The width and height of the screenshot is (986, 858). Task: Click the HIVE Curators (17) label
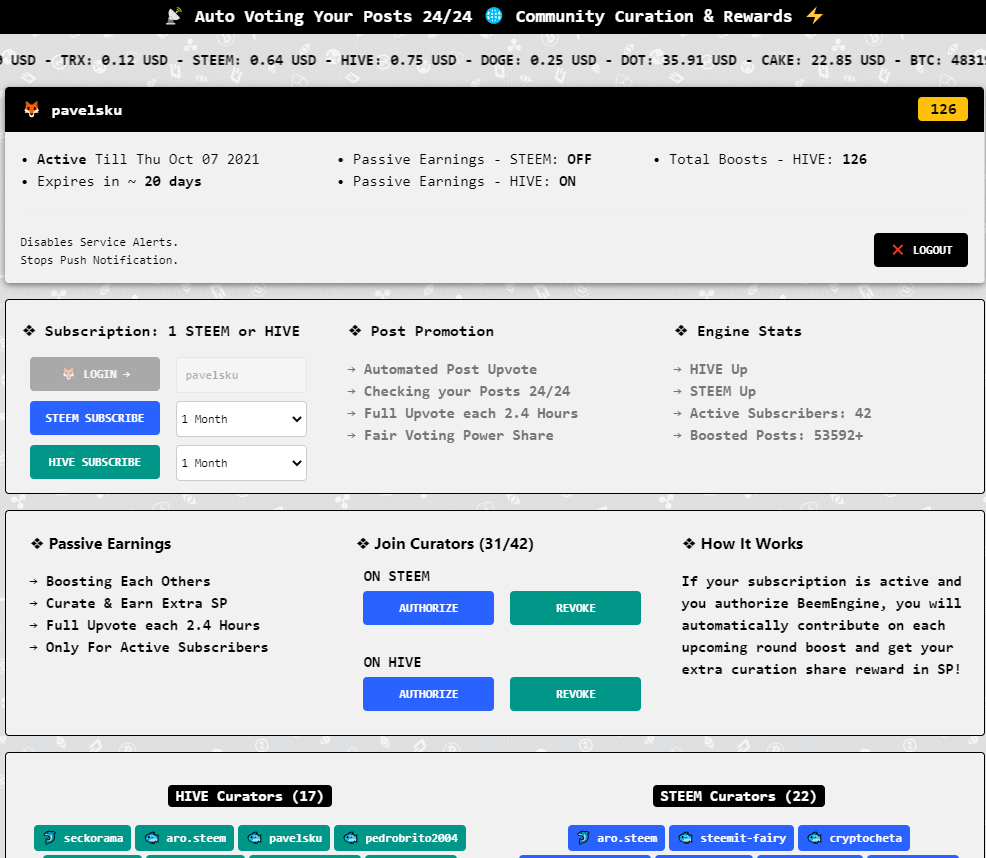click(x=250, y=796)
